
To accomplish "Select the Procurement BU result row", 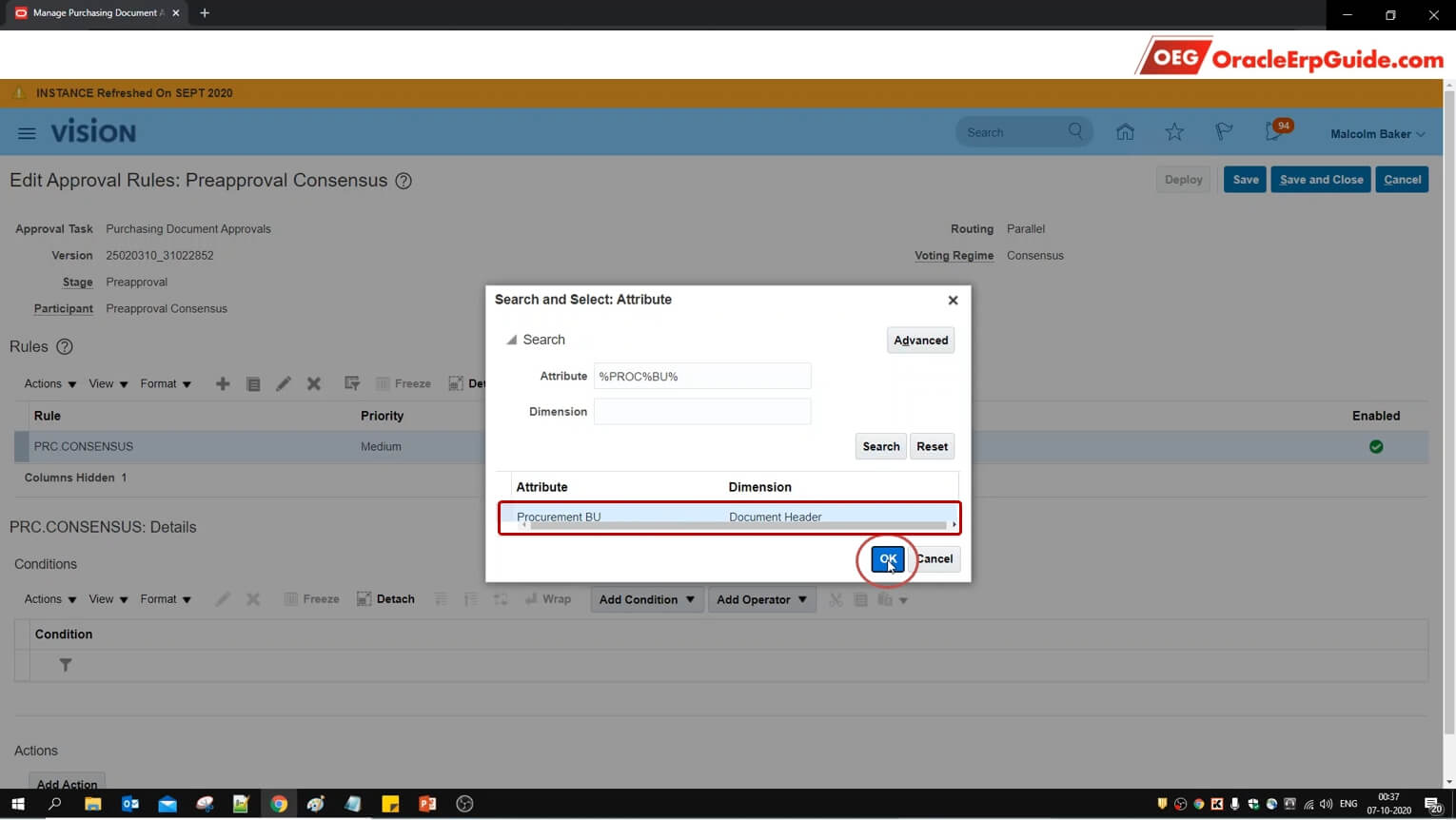I will click(729, 516).
